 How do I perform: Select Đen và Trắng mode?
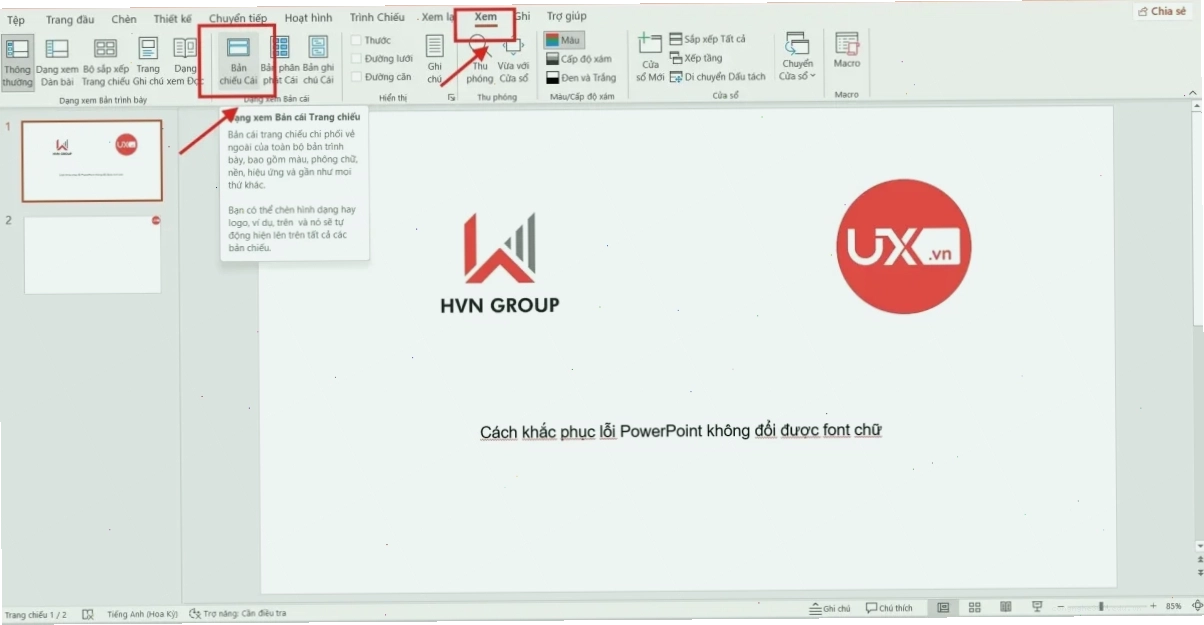(x=581, y=77)
